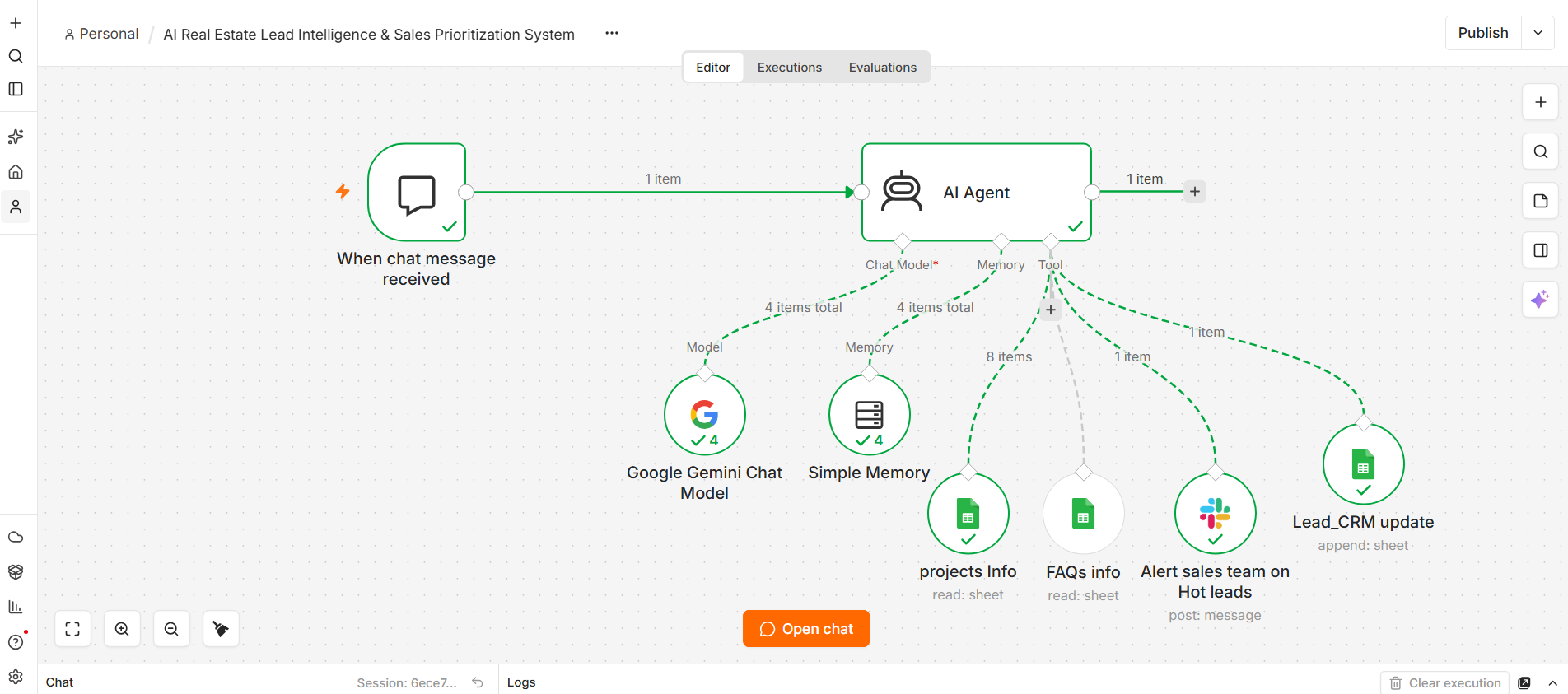Open the Personal user icon in sidebar
1568x694 pixels.
coord(16,207)
